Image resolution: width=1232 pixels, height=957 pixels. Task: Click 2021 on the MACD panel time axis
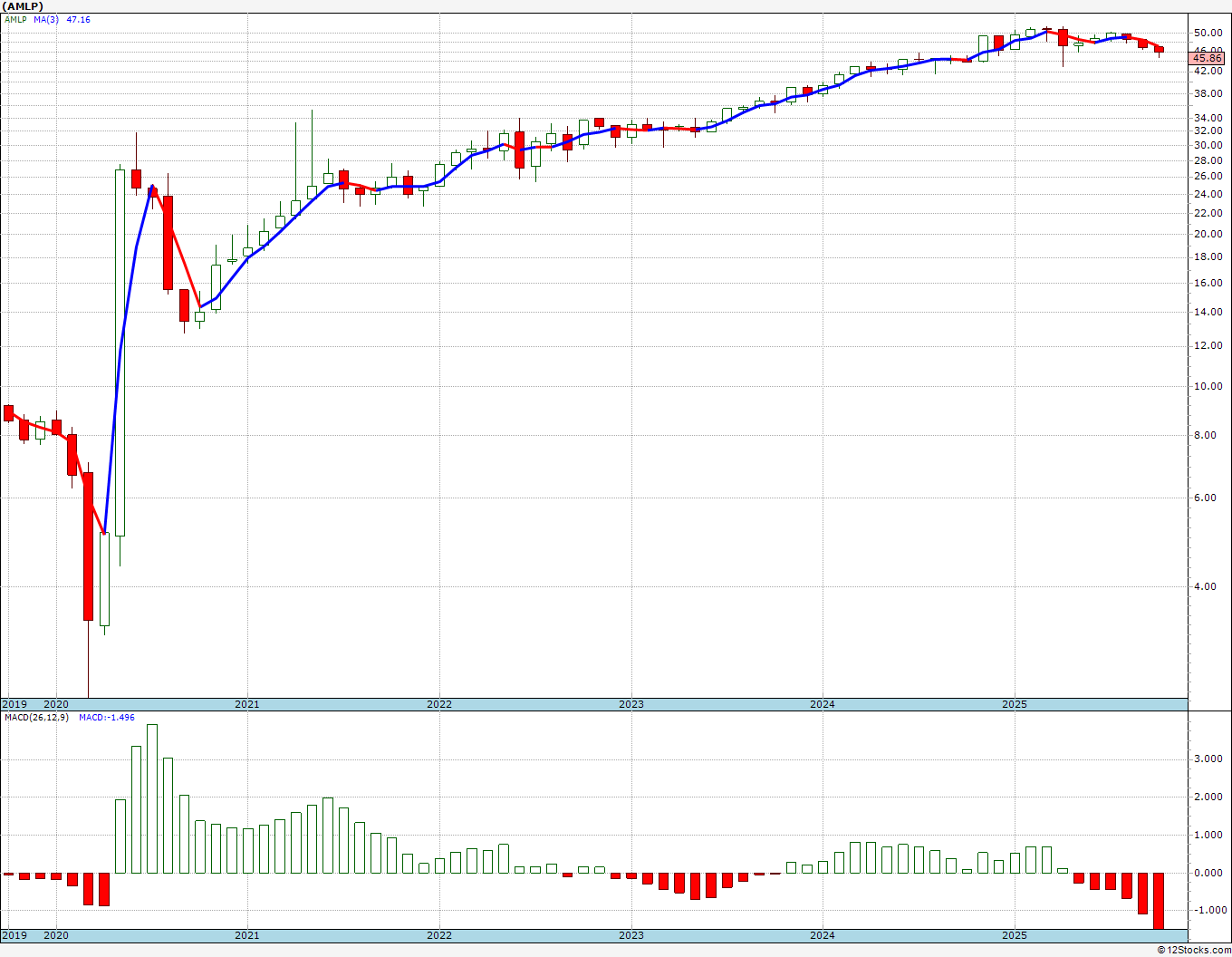(x=247, y=935)
